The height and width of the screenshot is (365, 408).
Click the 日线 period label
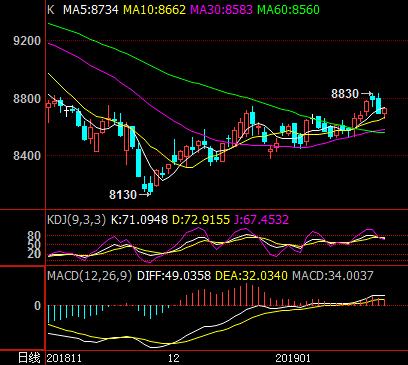(29, 358)
